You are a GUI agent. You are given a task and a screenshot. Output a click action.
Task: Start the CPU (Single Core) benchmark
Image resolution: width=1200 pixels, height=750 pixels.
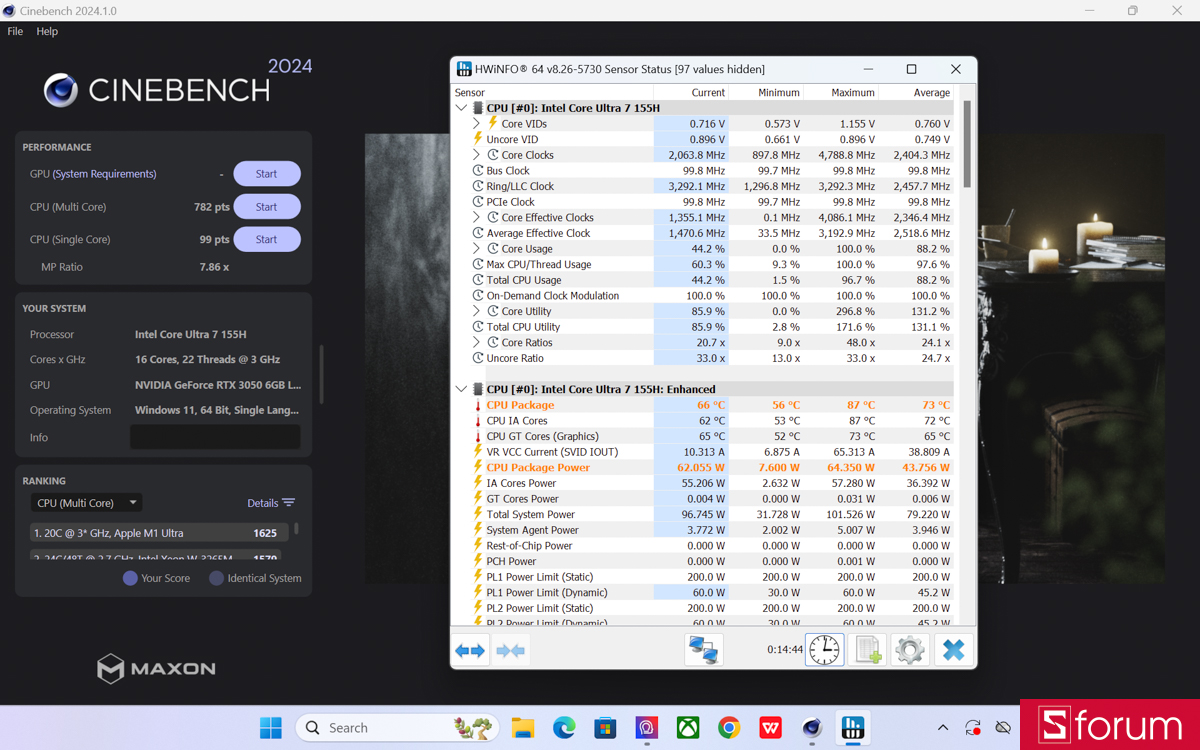click(266, 239)
